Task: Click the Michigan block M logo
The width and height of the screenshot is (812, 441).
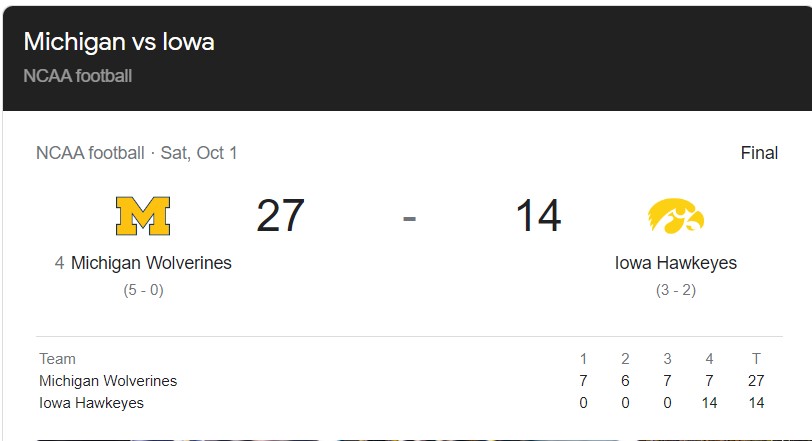Action: click(143, 216)
